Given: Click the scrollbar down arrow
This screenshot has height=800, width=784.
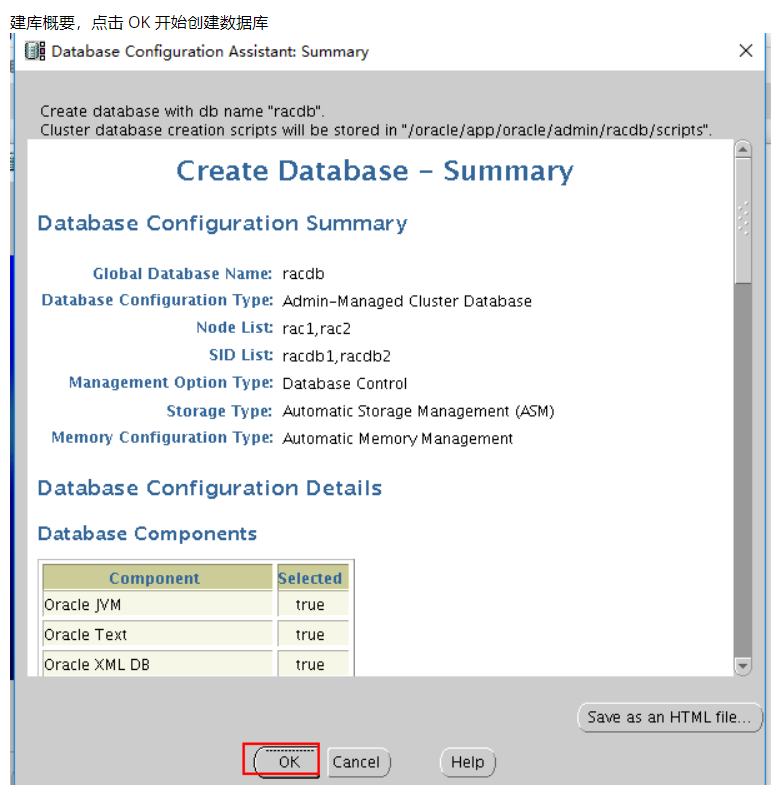Looking at the screenshot, I should (x=743, y=666).
